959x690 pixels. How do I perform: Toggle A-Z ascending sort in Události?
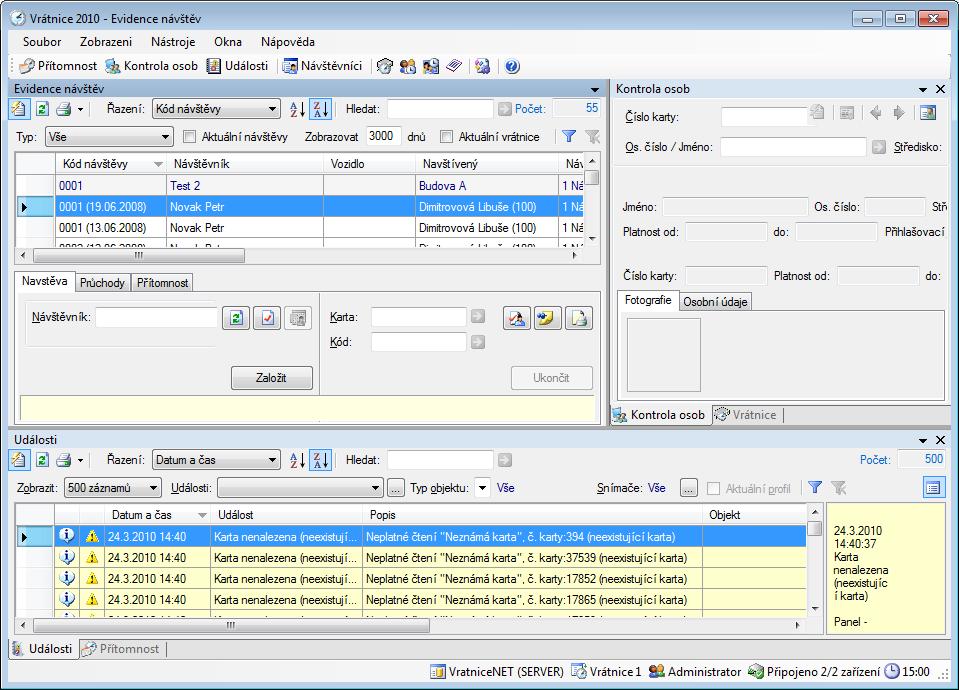[x=297, y=460]
